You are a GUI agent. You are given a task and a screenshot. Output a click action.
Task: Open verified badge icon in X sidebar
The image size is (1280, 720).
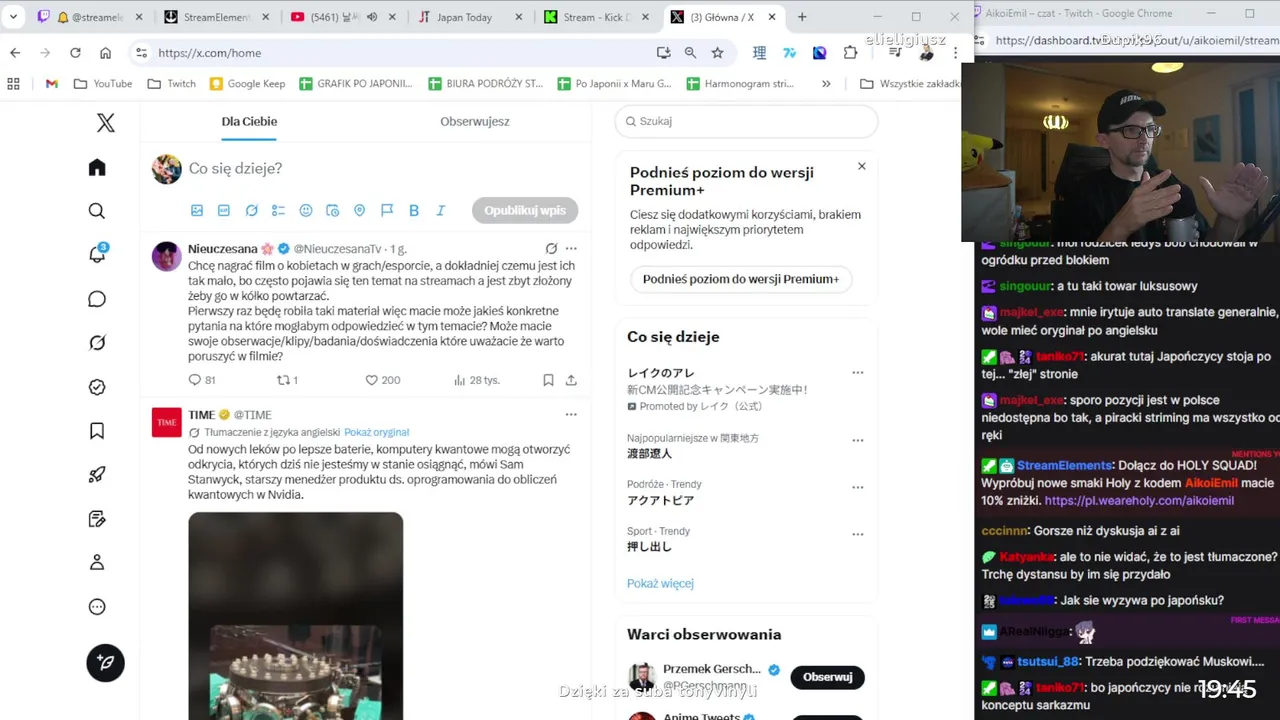coord(97,387)
